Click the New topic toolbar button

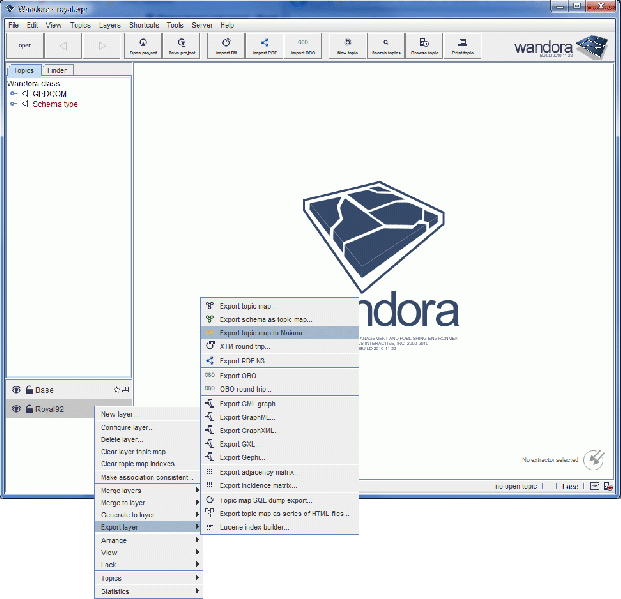[x=347, y=46]
